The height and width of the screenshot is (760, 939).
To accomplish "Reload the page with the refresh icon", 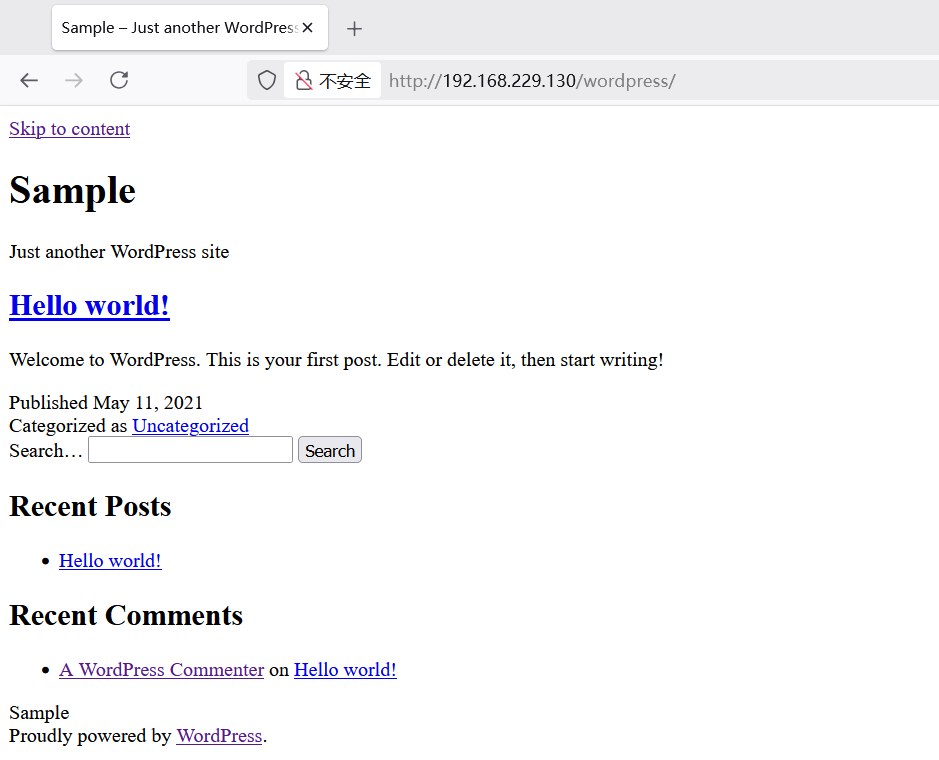I will click(x=119, y=80).
